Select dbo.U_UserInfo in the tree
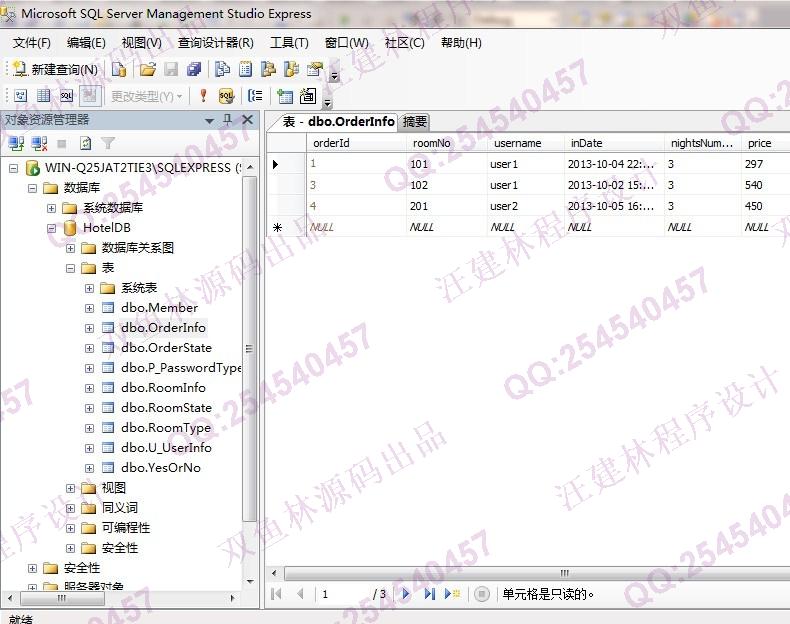Viewport: 790px width, 624px height. (x=166, y=448)
